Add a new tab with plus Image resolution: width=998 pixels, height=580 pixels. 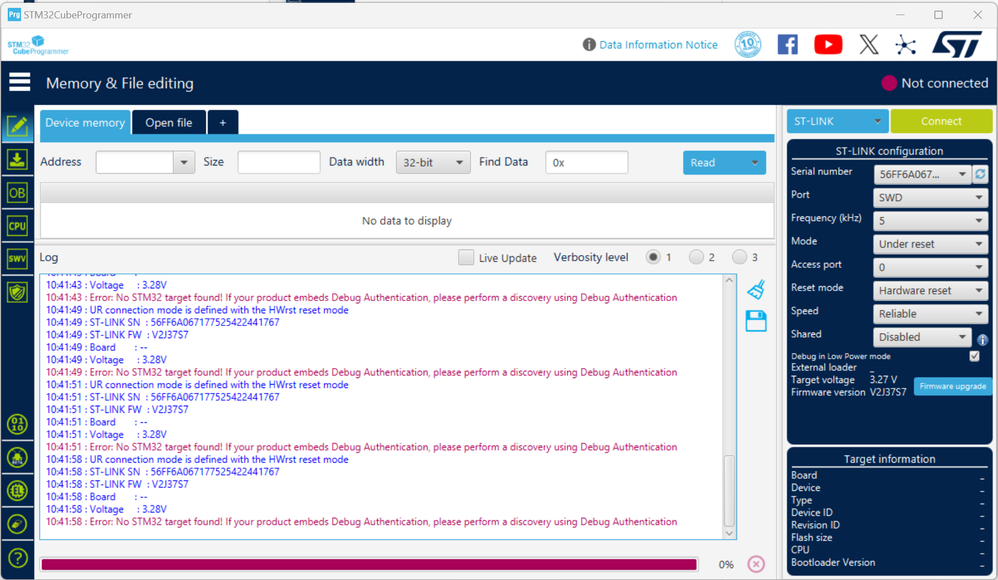pos(223,122)
